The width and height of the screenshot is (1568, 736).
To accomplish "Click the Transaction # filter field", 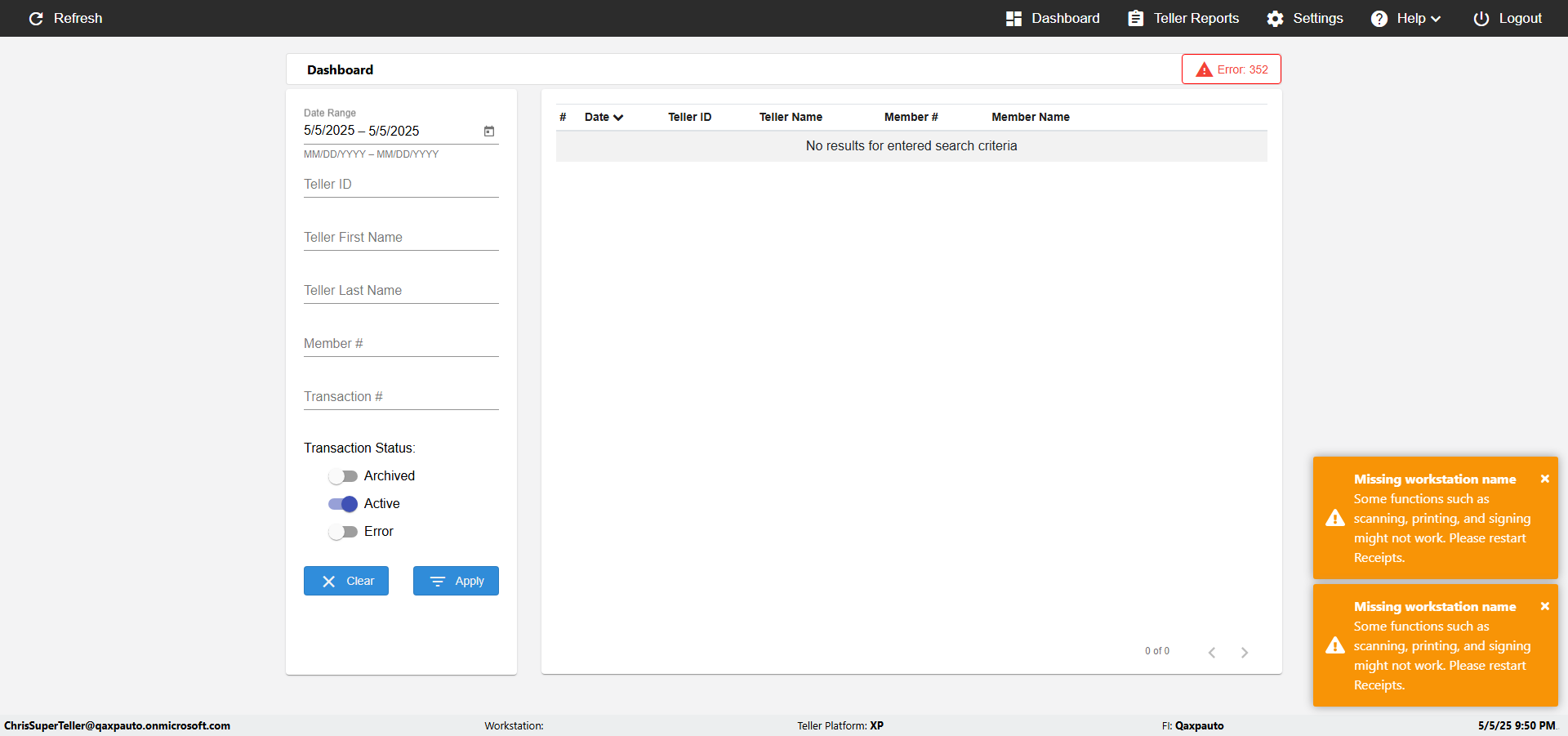I will (401, 397).
